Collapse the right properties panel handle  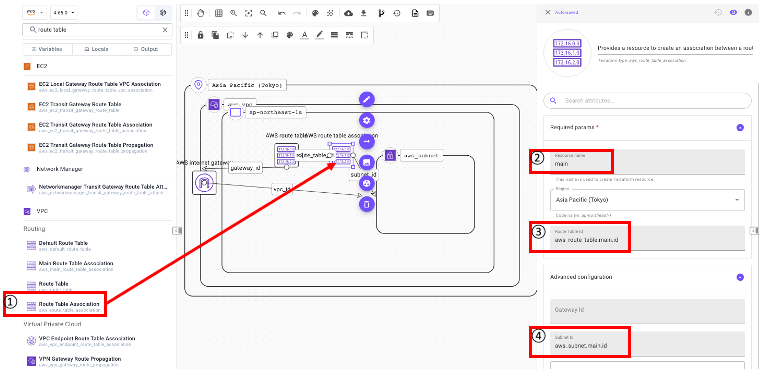[x=753, y=230]
